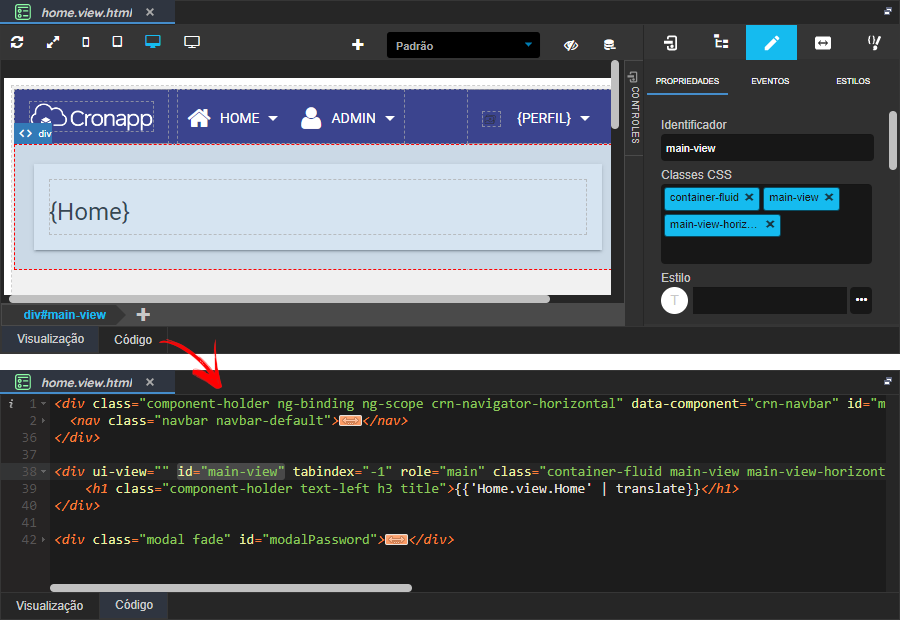
Task: Click the image placeholder icon before {PERFIL}
Action: [491, 119]
